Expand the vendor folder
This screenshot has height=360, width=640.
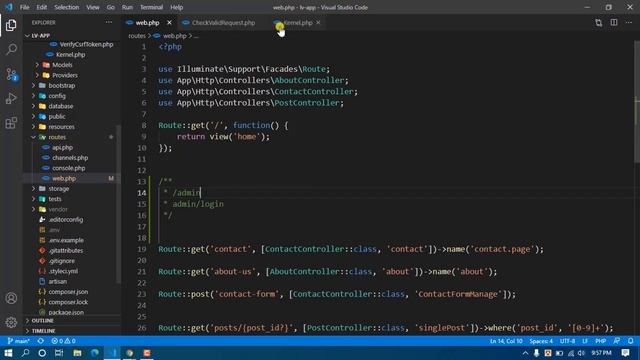coord(58,209)
